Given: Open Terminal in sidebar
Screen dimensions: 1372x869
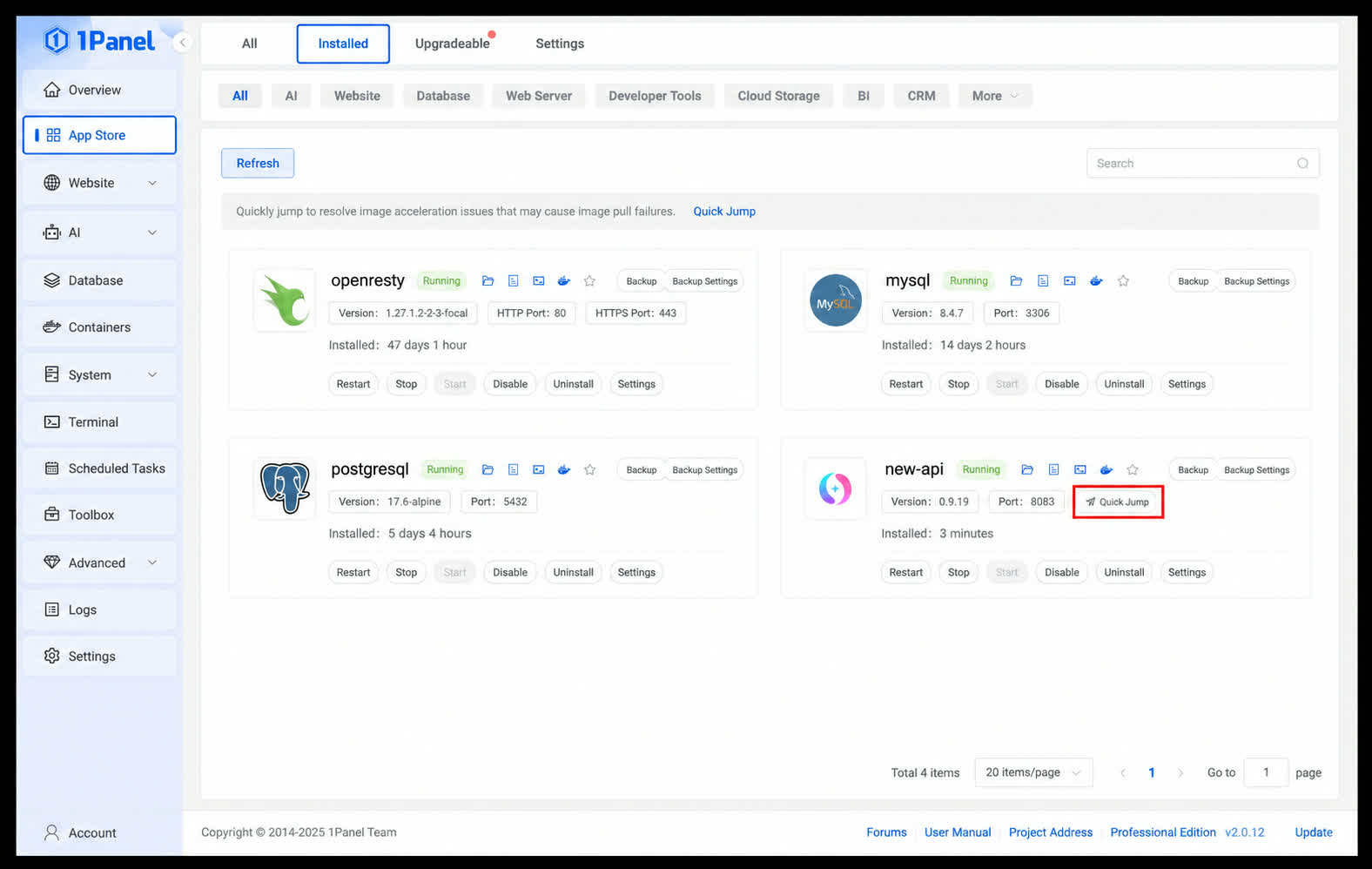Looking at the screenshot, I should pyautogui.click(x=100, y=422).
